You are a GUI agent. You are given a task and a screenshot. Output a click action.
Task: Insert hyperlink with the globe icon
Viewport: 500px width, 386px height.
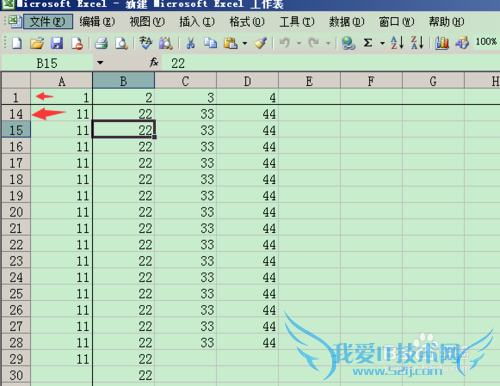pyautogui.click(x=348, y=43)
